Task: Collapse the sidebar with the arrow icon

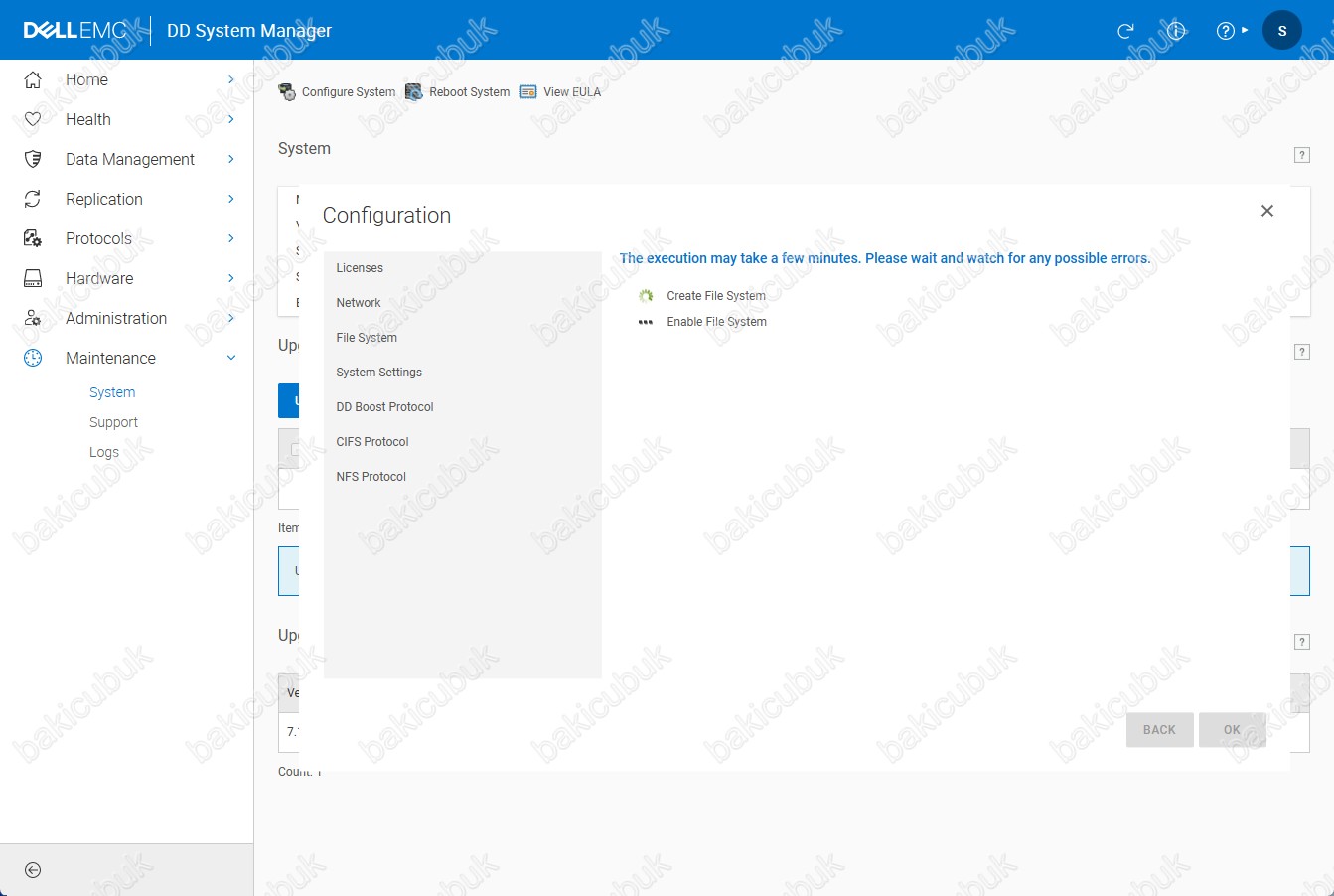Action: coord(33,870)
